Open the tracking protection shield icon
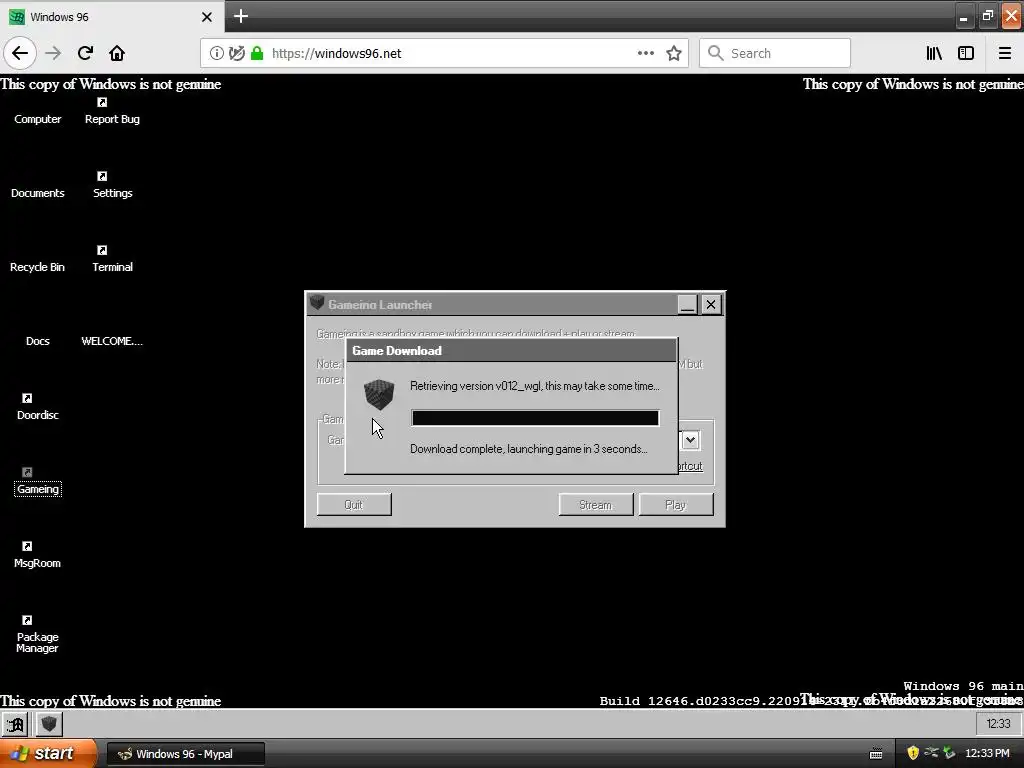 click(x=237, y=53)
